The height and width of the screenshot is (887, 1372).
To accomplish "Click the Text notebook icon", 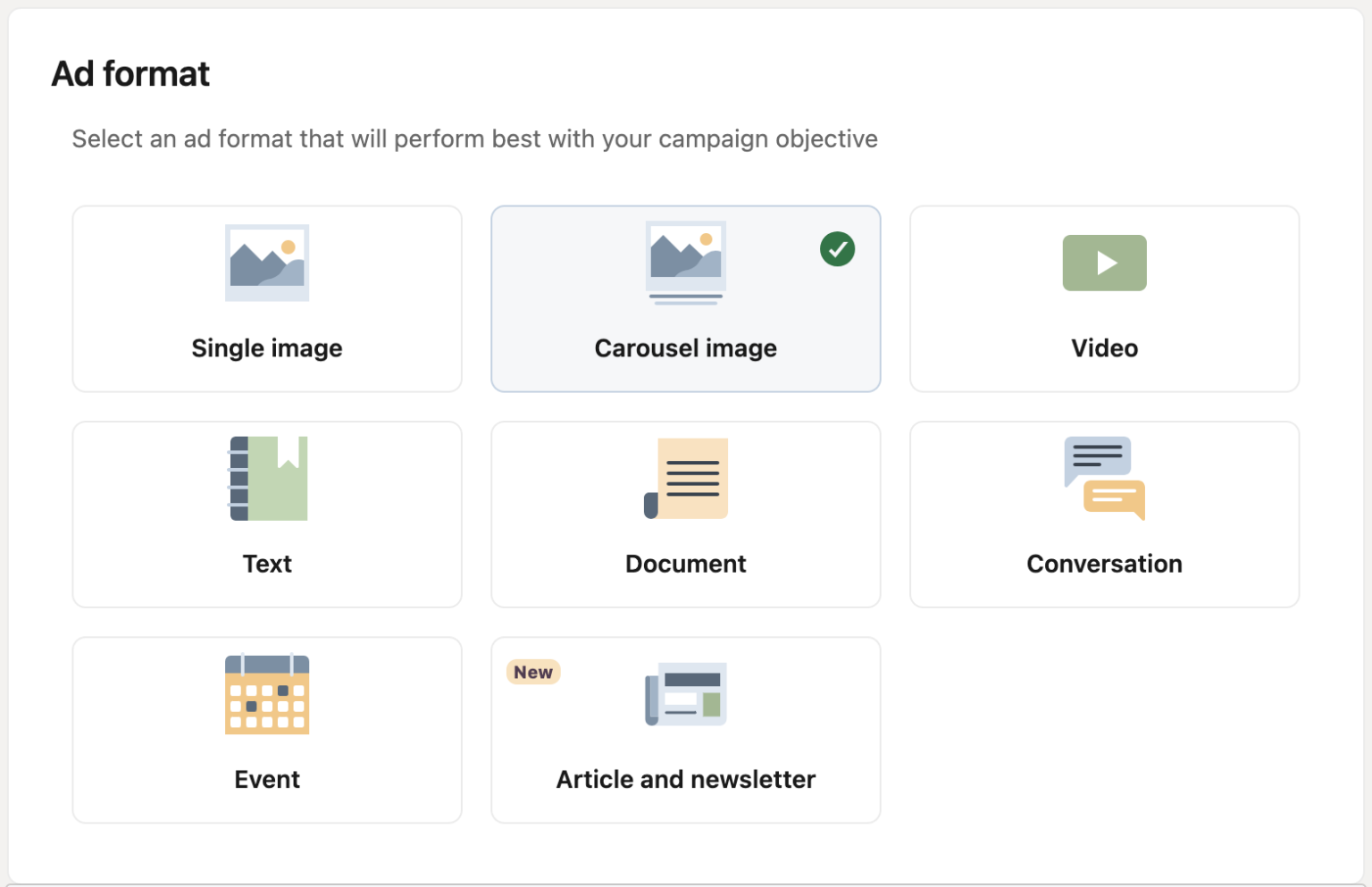I will tap(266, 479).
